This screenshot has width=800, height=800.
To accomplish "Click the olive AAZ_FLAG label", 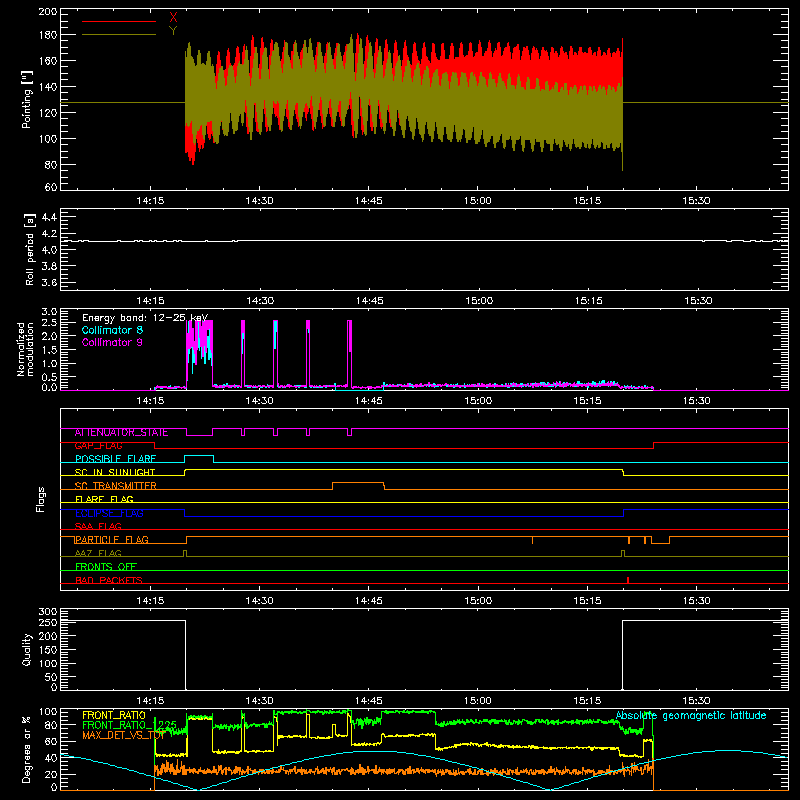I will [x=98, y=554].
